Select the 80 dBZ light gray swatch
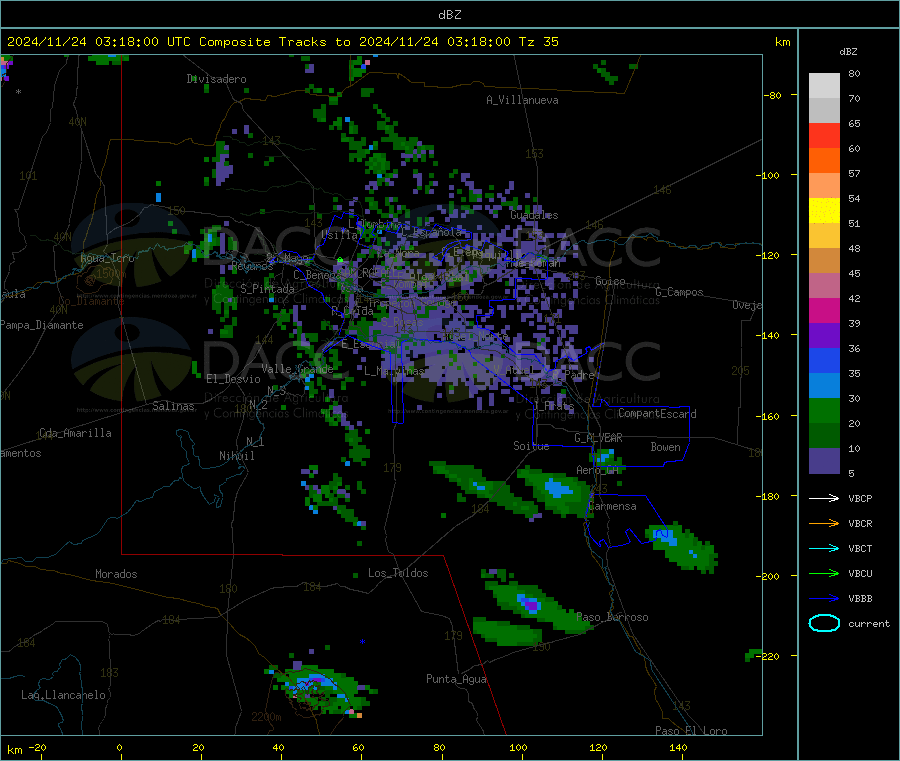The image size is (900, 761). (824, 86)
